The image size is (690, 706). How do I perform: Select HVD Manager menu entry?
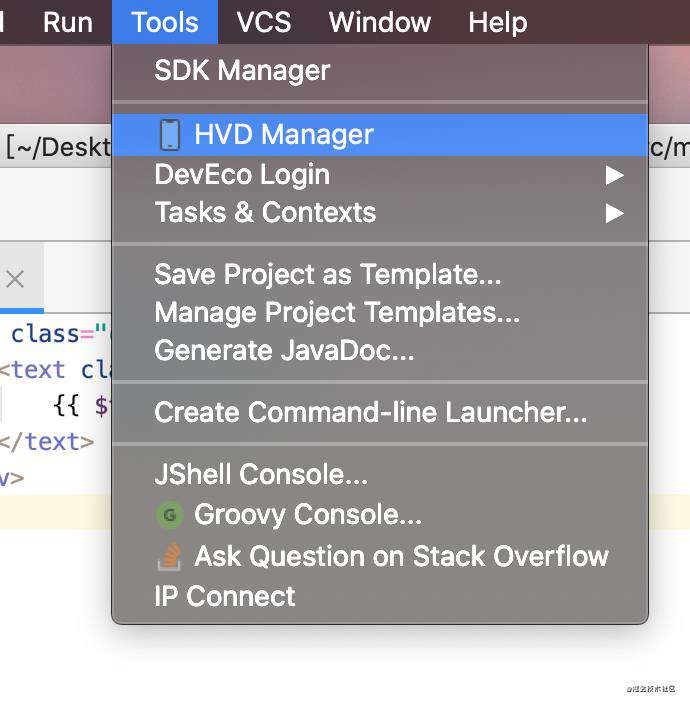click(x=380, y=135)
